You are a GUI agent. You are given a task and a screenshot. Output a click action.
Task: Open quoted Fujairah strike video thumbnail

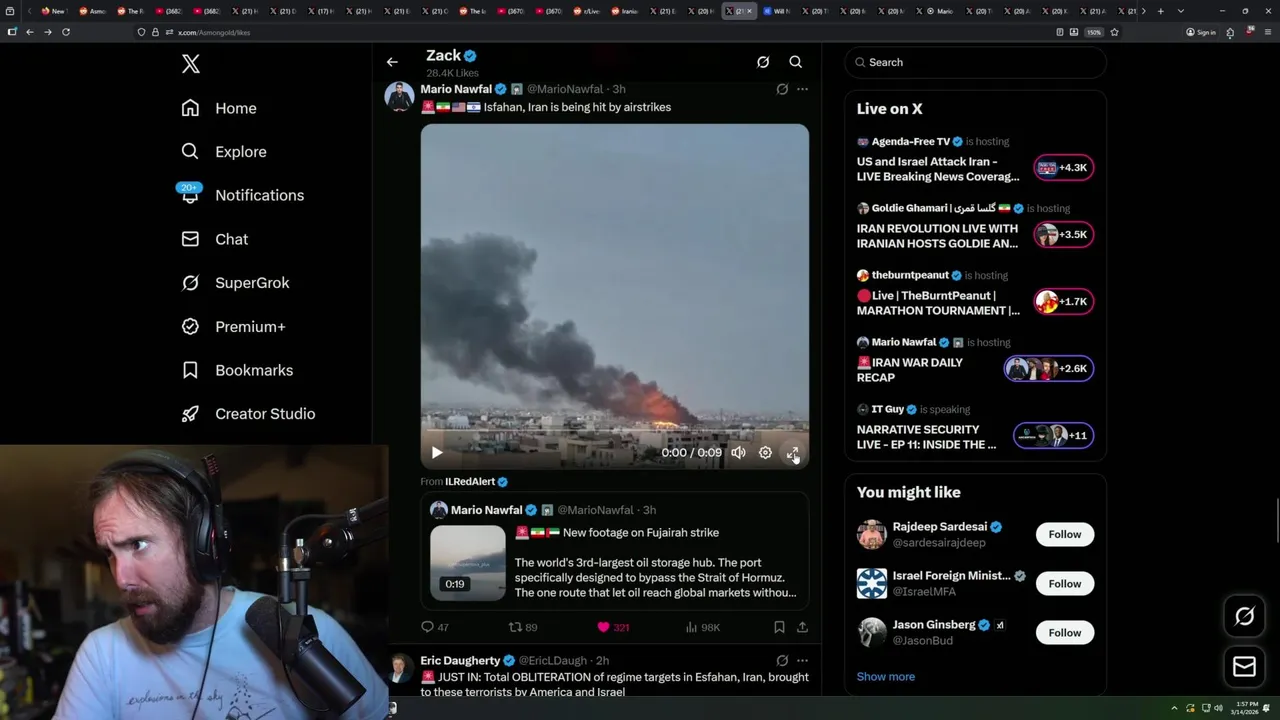pos(468,563)
